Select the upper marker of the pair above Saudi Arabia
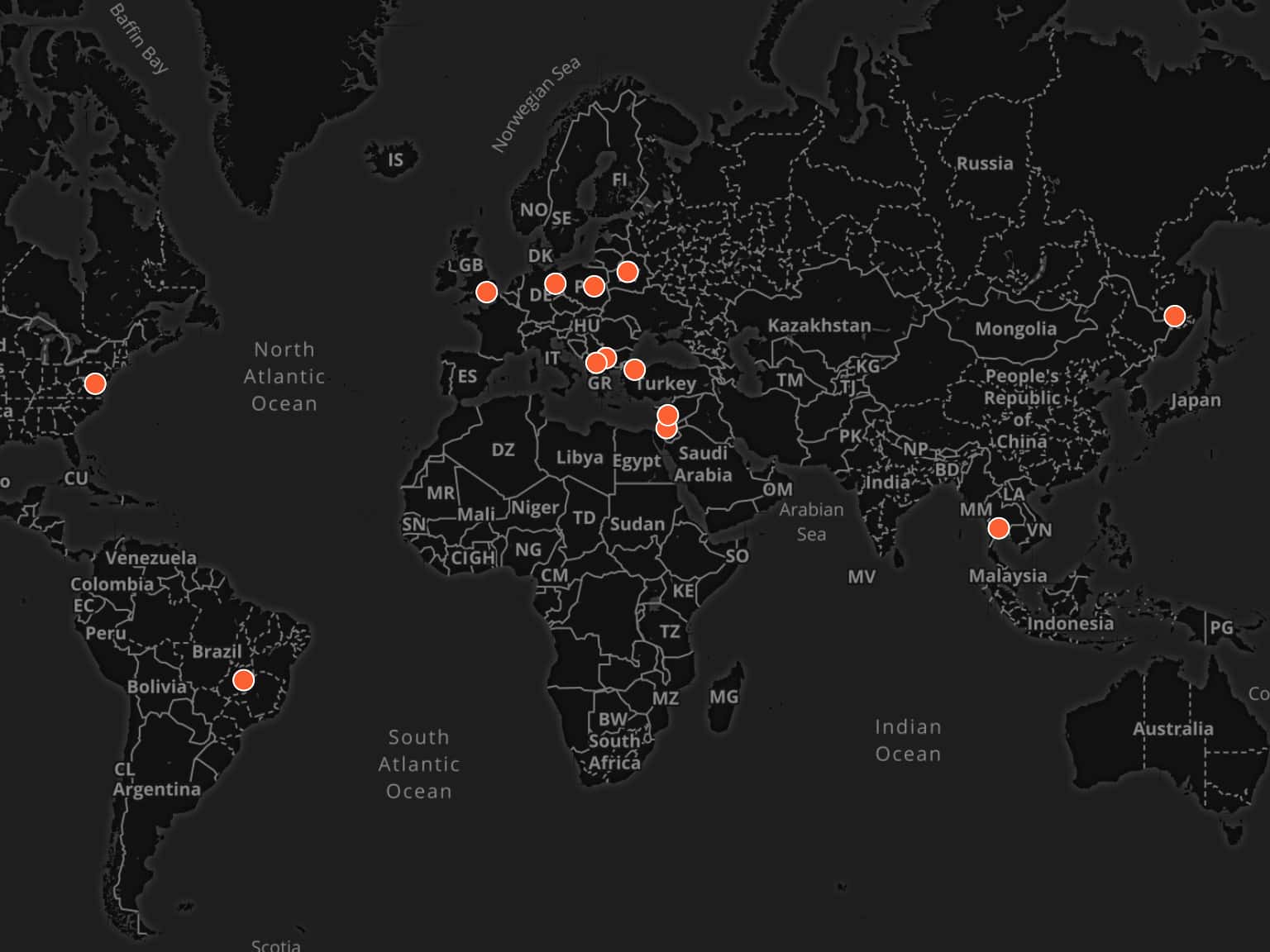 click(668, 414)
